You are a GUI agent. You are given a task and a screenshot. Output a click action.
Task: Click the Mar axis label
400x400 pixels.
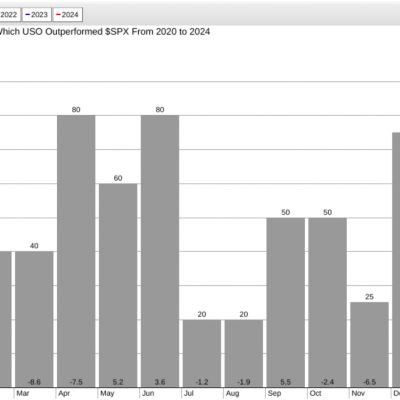pyautogui.click(x=23, y=393)
